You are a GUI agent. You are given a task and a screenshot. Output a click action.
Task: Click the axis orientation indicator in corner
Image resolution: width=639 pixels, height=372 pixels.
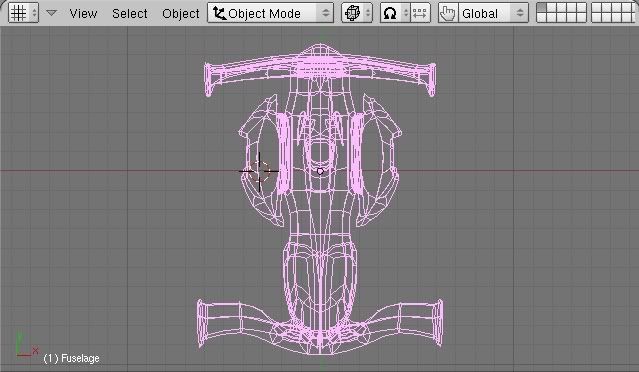click(25, 346)
